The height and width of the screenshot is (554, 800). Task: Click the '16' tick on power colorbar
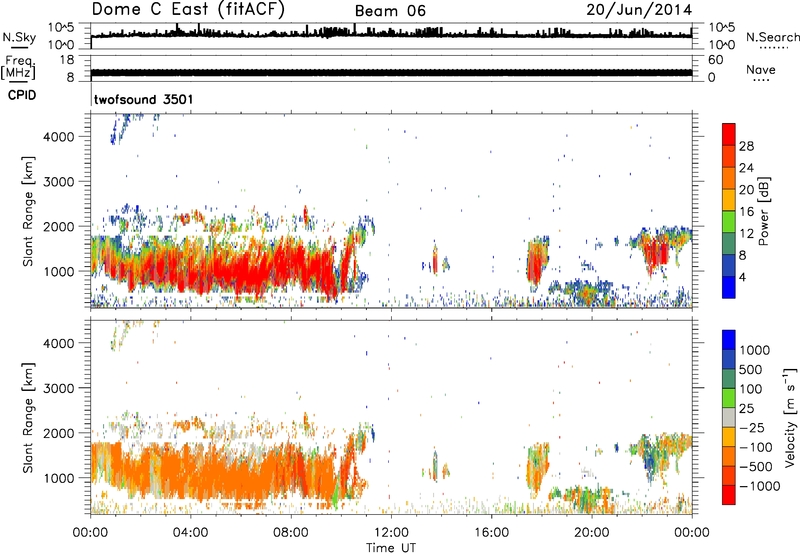click(x=746, y=212)
